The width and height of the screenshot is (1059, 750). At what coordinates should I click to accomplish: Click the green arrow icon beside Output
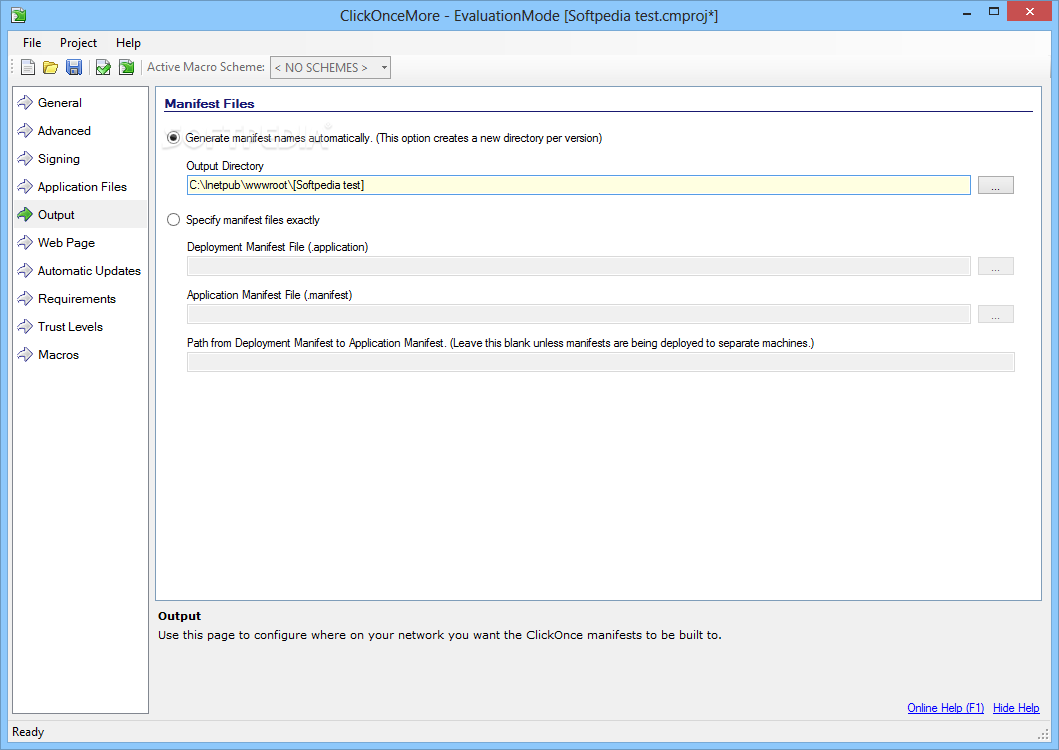pyautogui.click(x=25, y=215)
